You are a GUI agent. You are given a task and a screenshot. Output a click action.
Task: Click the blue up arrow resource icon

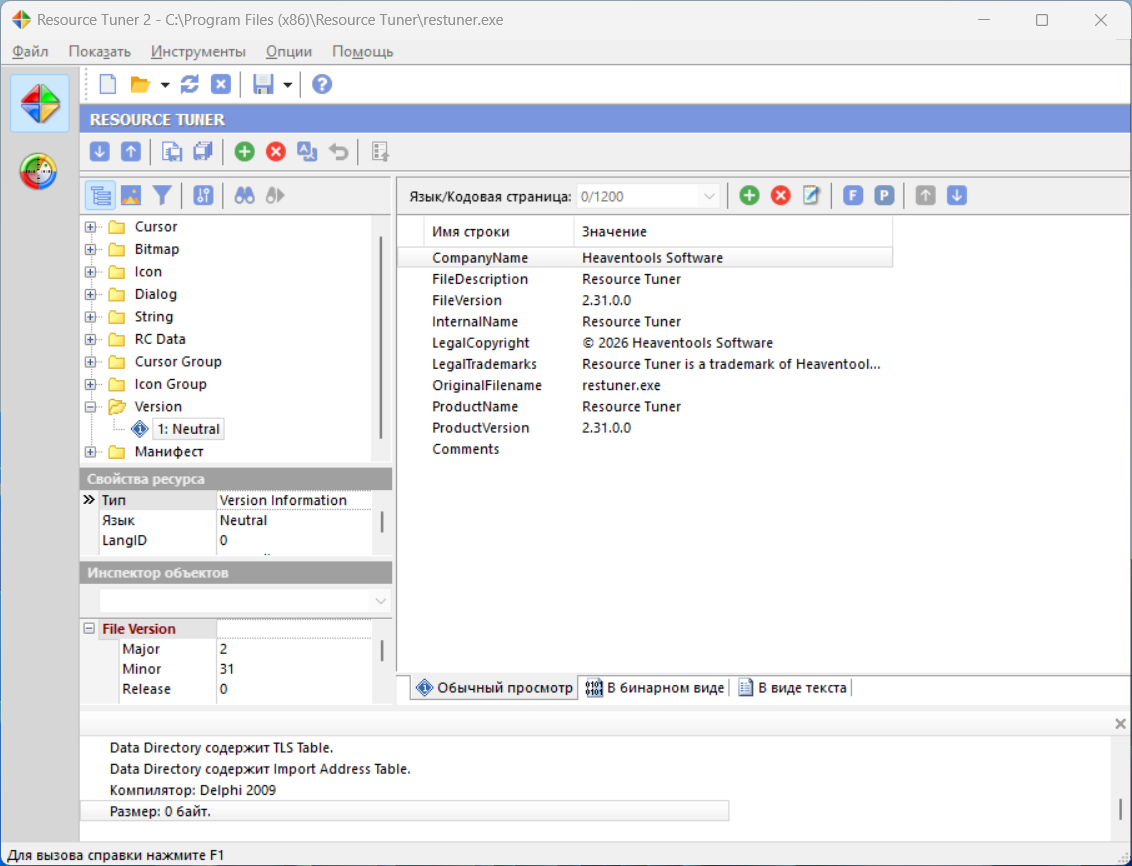131,152
